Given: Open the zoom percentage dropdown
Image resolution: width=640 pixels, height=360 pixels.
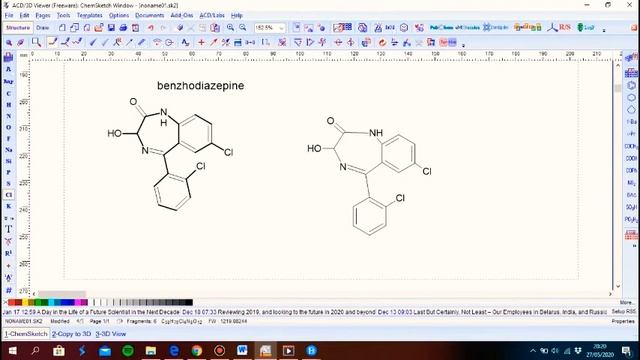Looking at the screenshot, I should [x=281, y=28].
